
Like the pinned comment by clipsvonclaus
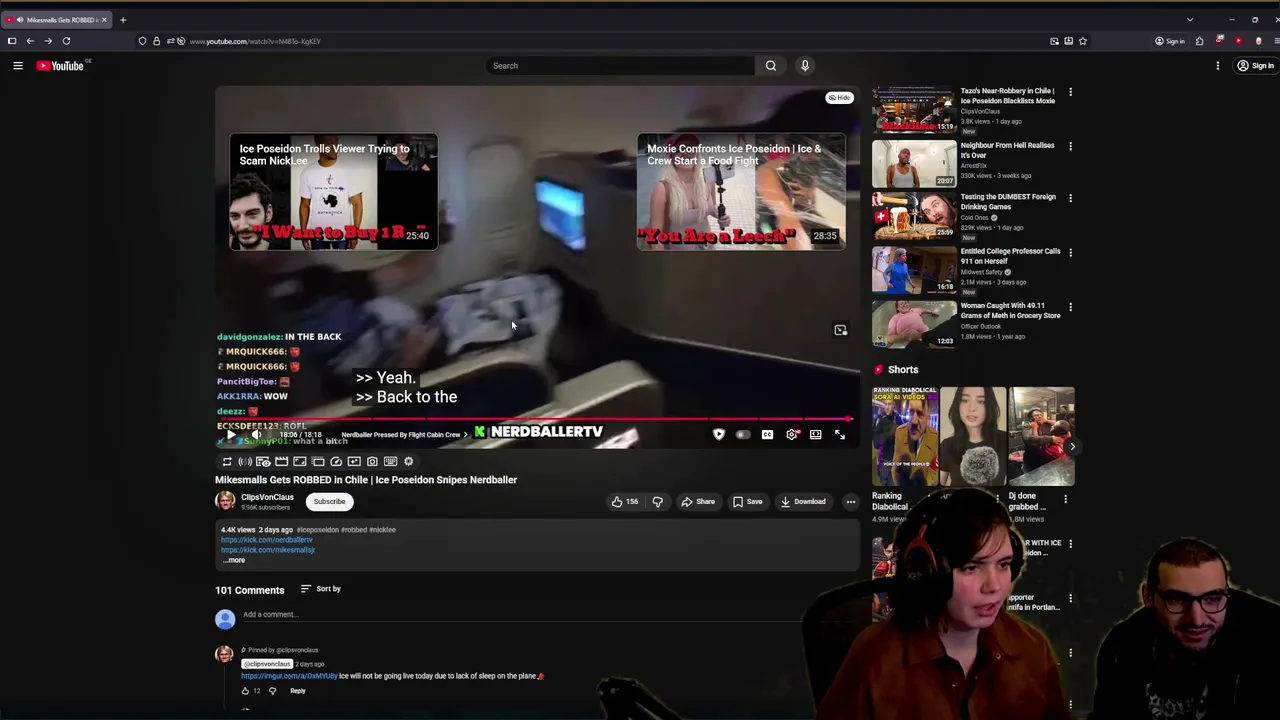[x=245, y=691]
